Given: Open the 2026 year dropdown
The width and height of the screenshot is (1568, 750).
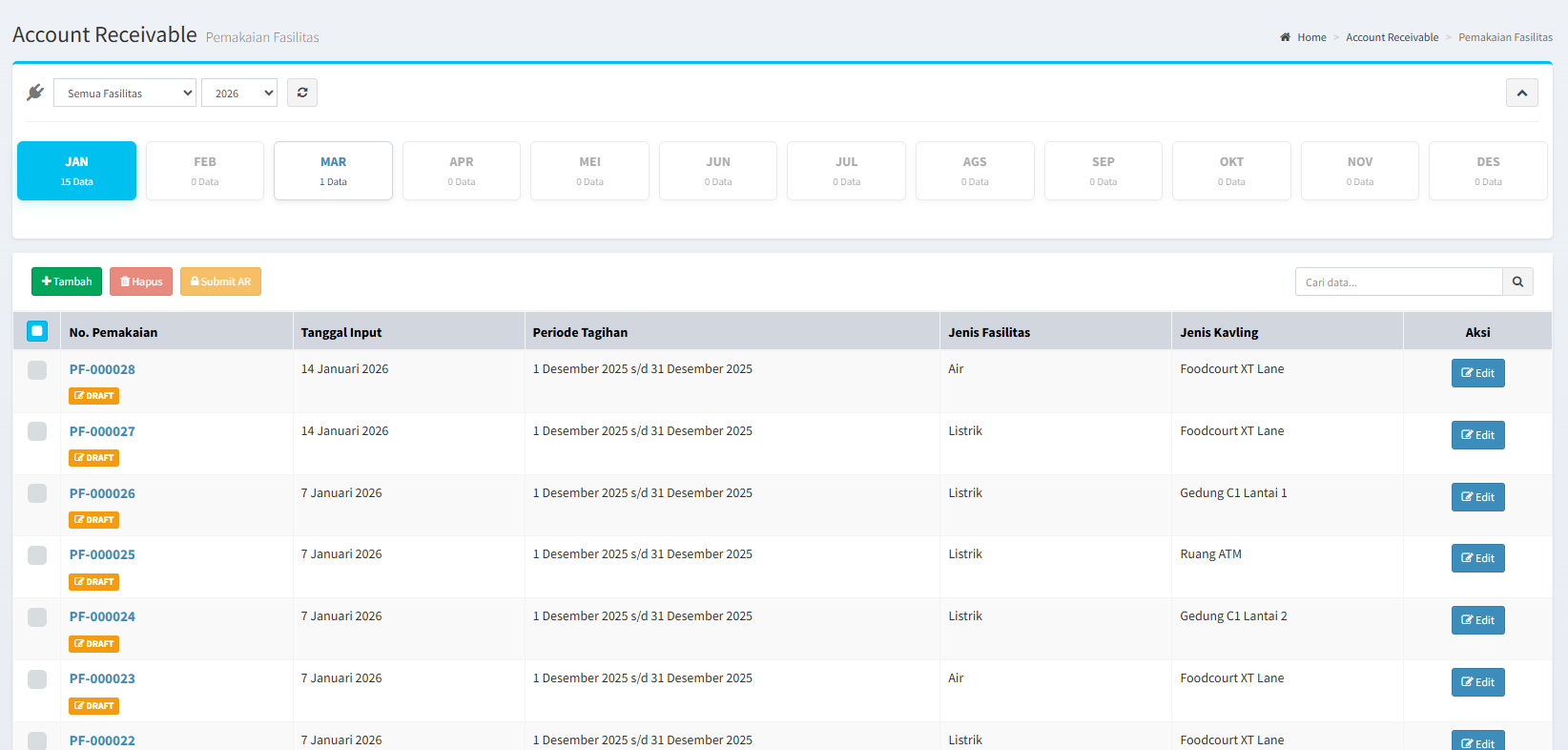Looking at the screenshot, I should (239, 93).
